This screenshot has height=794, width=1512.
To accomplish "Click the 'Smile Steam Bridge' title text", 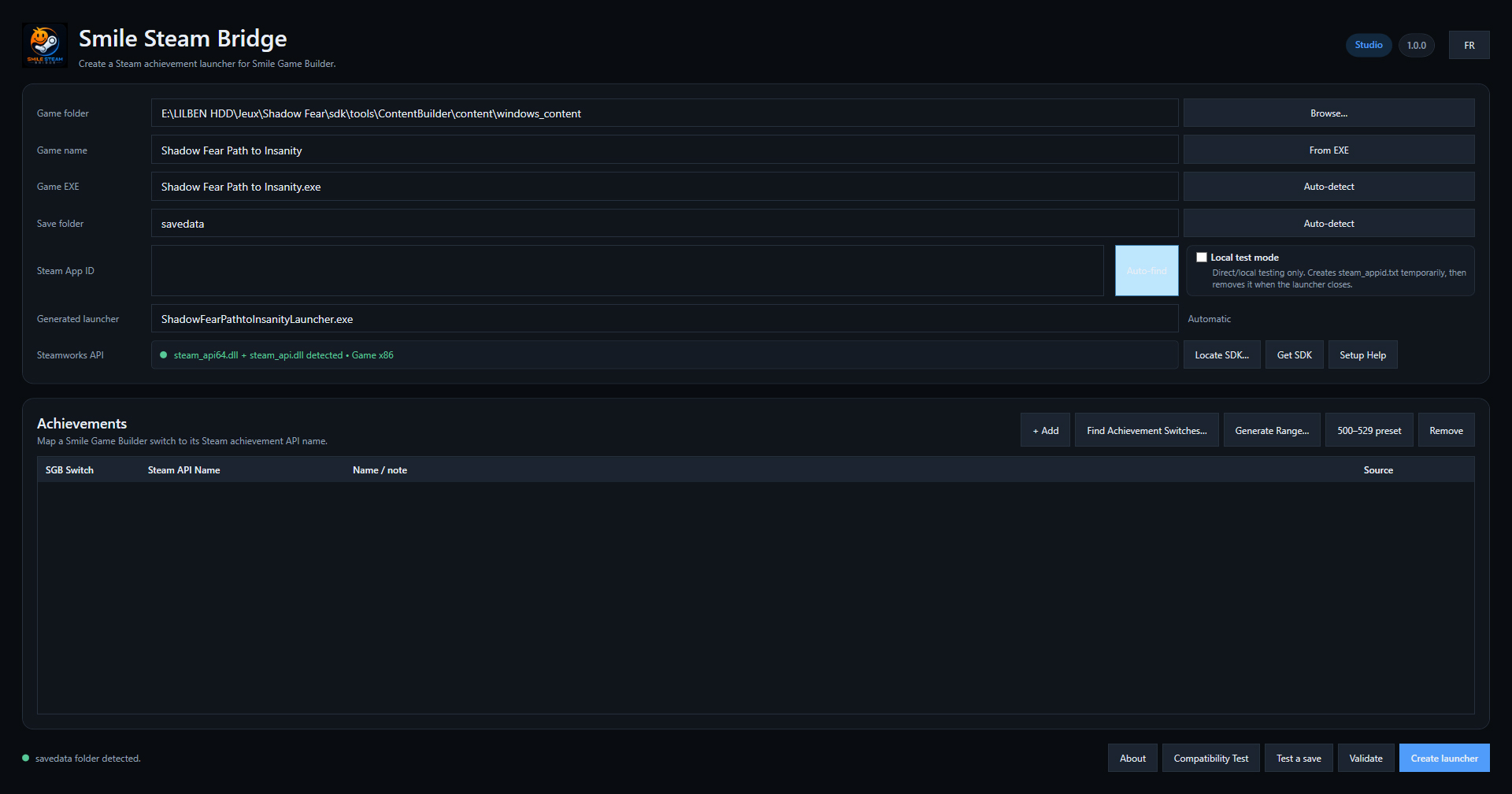I will click(183, 39).
